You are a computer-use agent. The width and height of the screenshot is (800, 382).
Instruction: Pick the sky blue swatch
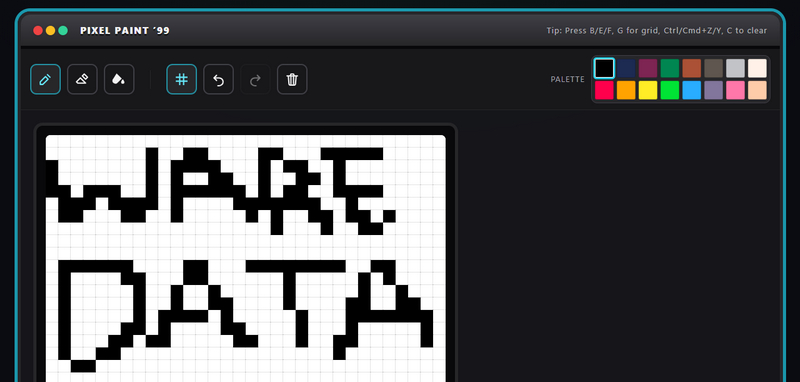point(692,90)
